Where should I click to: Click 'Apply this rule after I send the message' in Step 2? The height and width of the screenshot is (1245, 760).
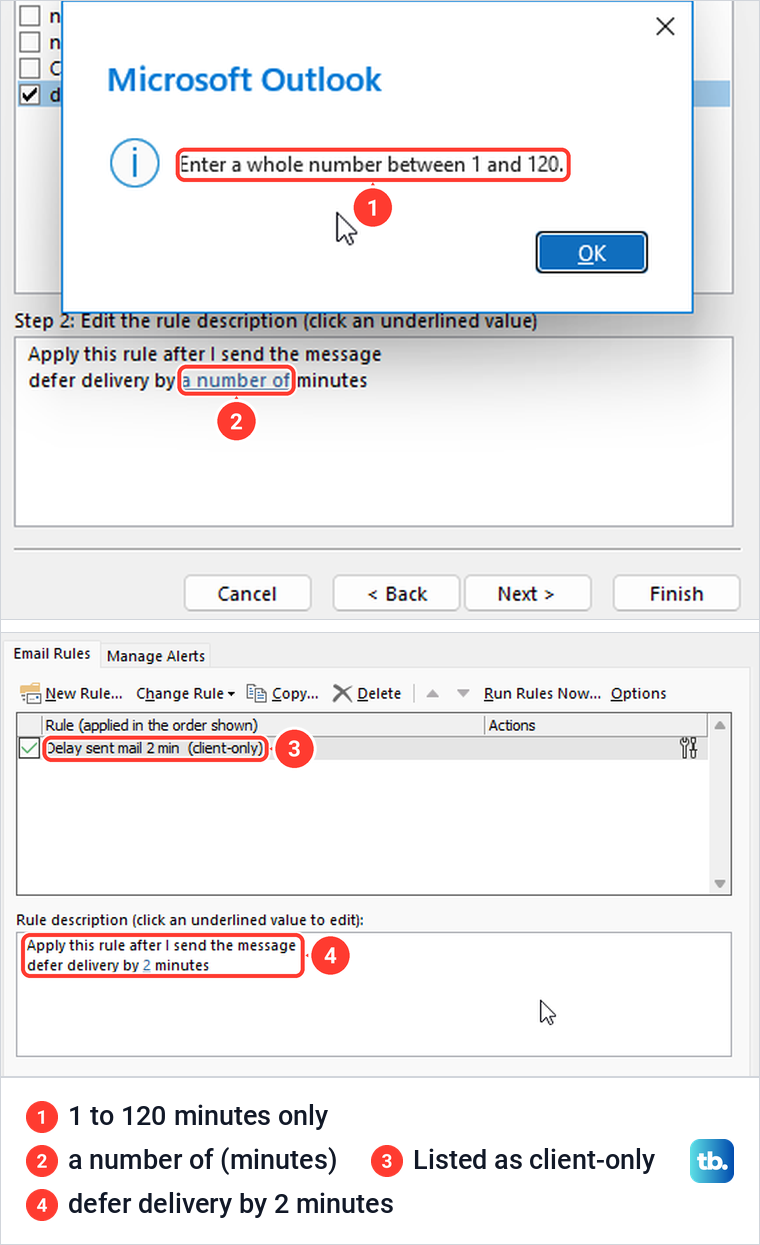[x=205, y=354]
